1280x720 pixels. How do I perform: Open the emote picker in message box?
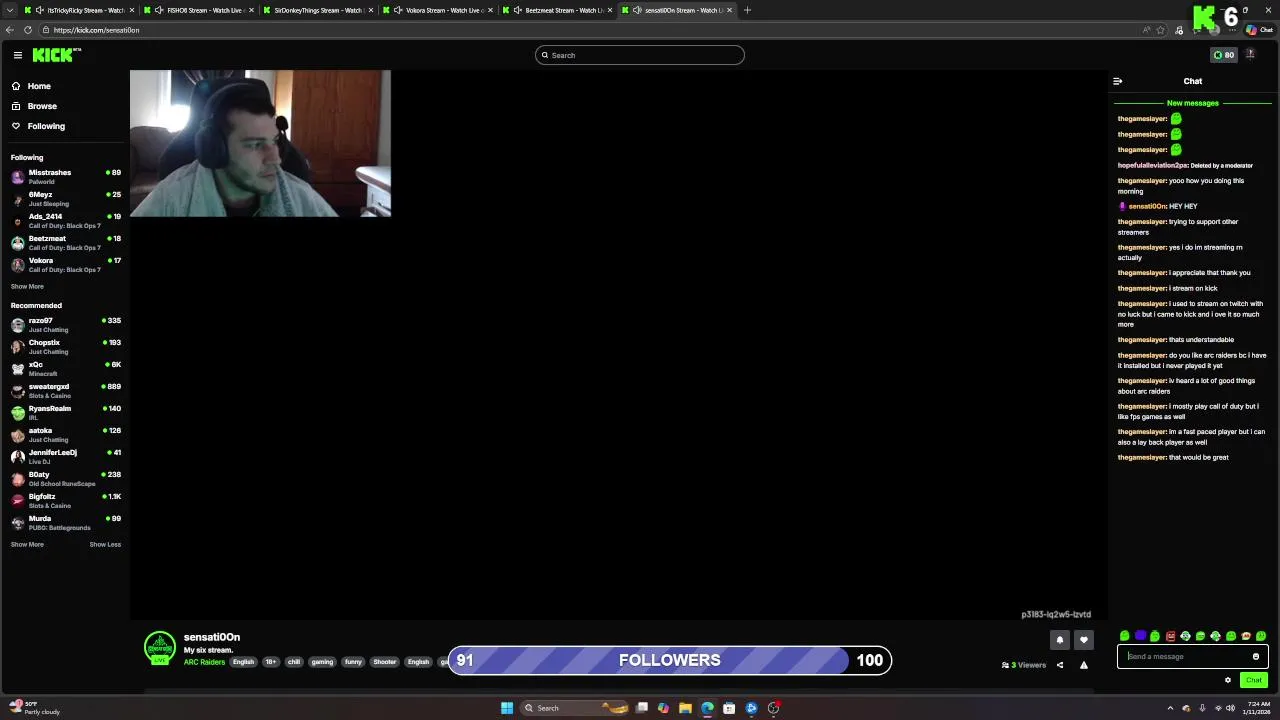point(1256,657)
